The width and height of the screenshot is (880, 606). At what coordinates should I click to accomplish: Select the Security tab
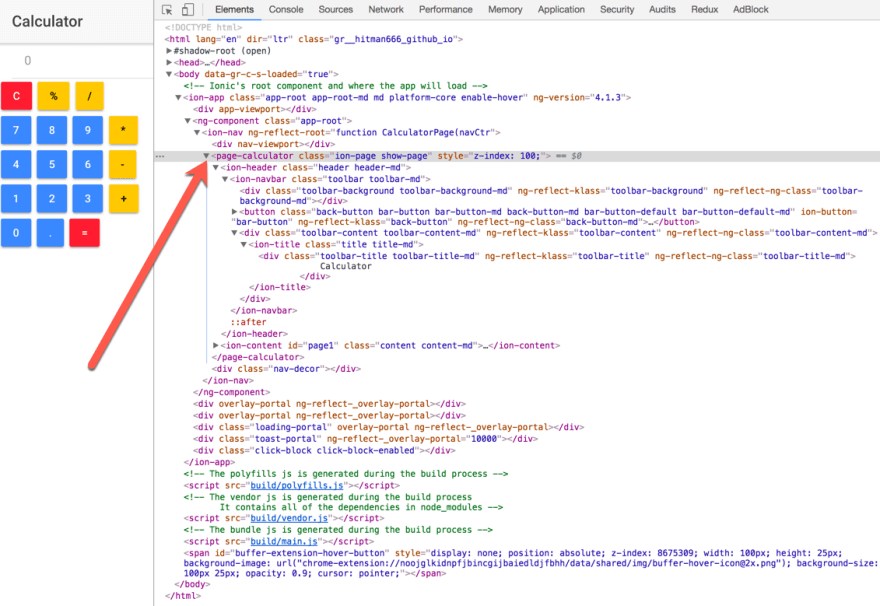pyautogui.click(x=617, y=10)
